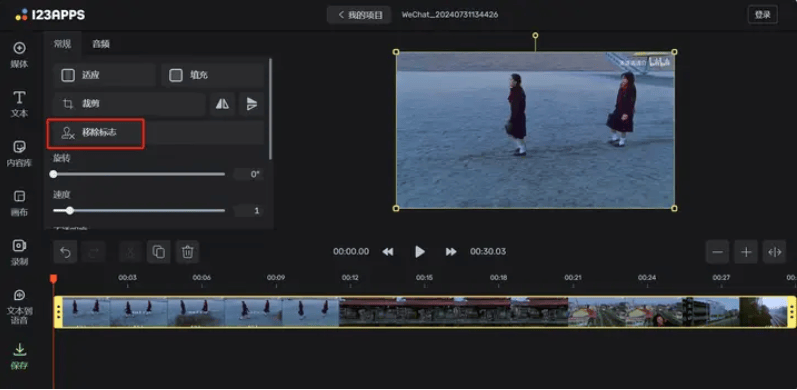
Task: Go back to 我的项目 my projects
Action: click(359, 15)
